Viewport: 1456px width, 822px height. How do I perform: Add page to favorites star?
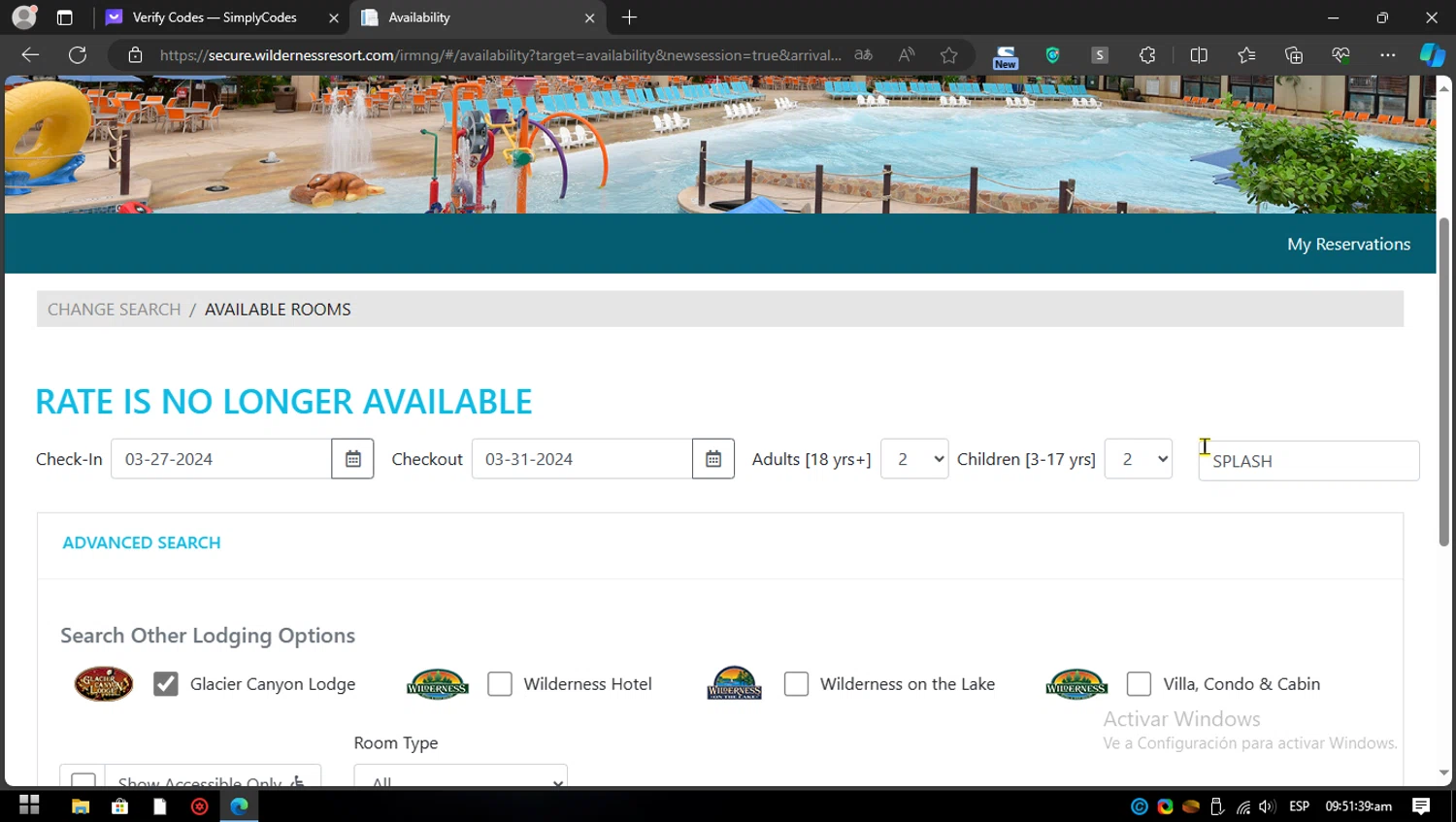coord(949,55)
